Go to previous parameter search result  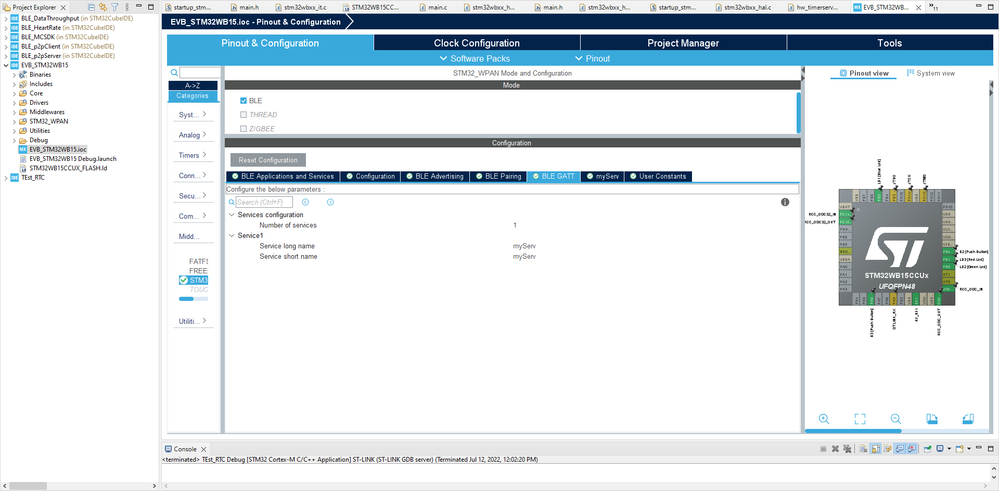coord(305,202)
